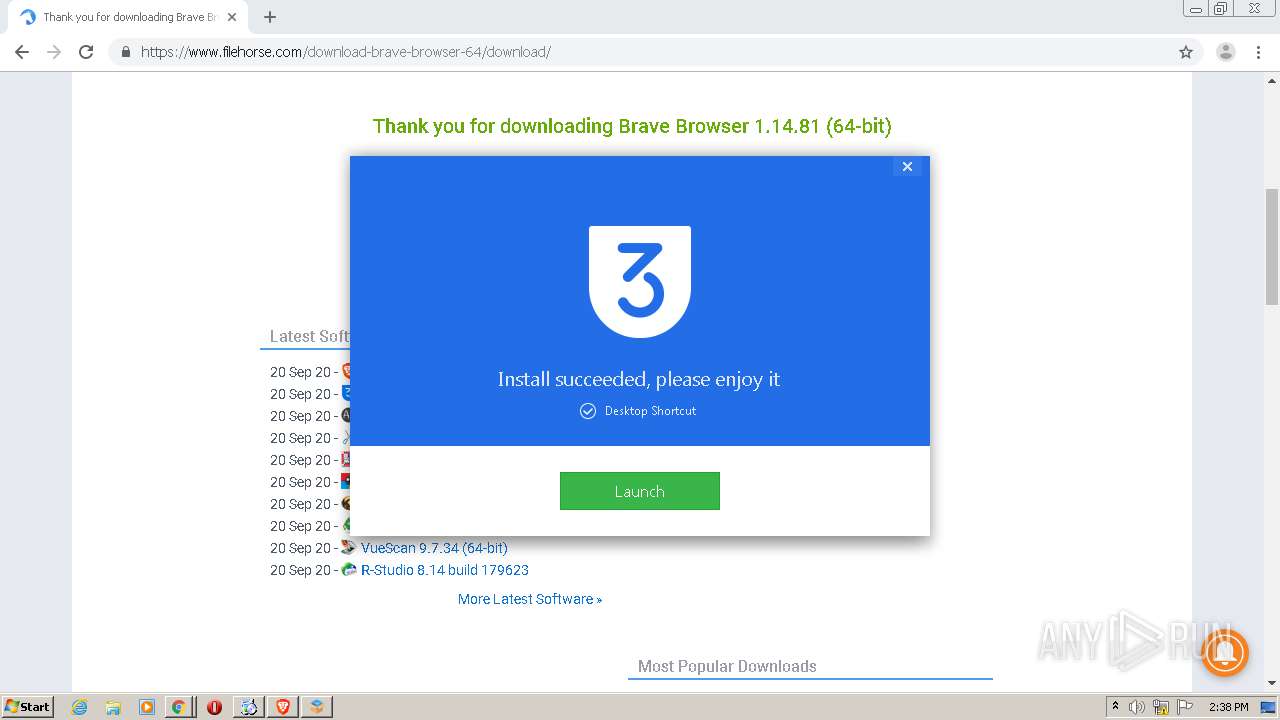
Task: View site security lock information
Action: tap(125, 52)
